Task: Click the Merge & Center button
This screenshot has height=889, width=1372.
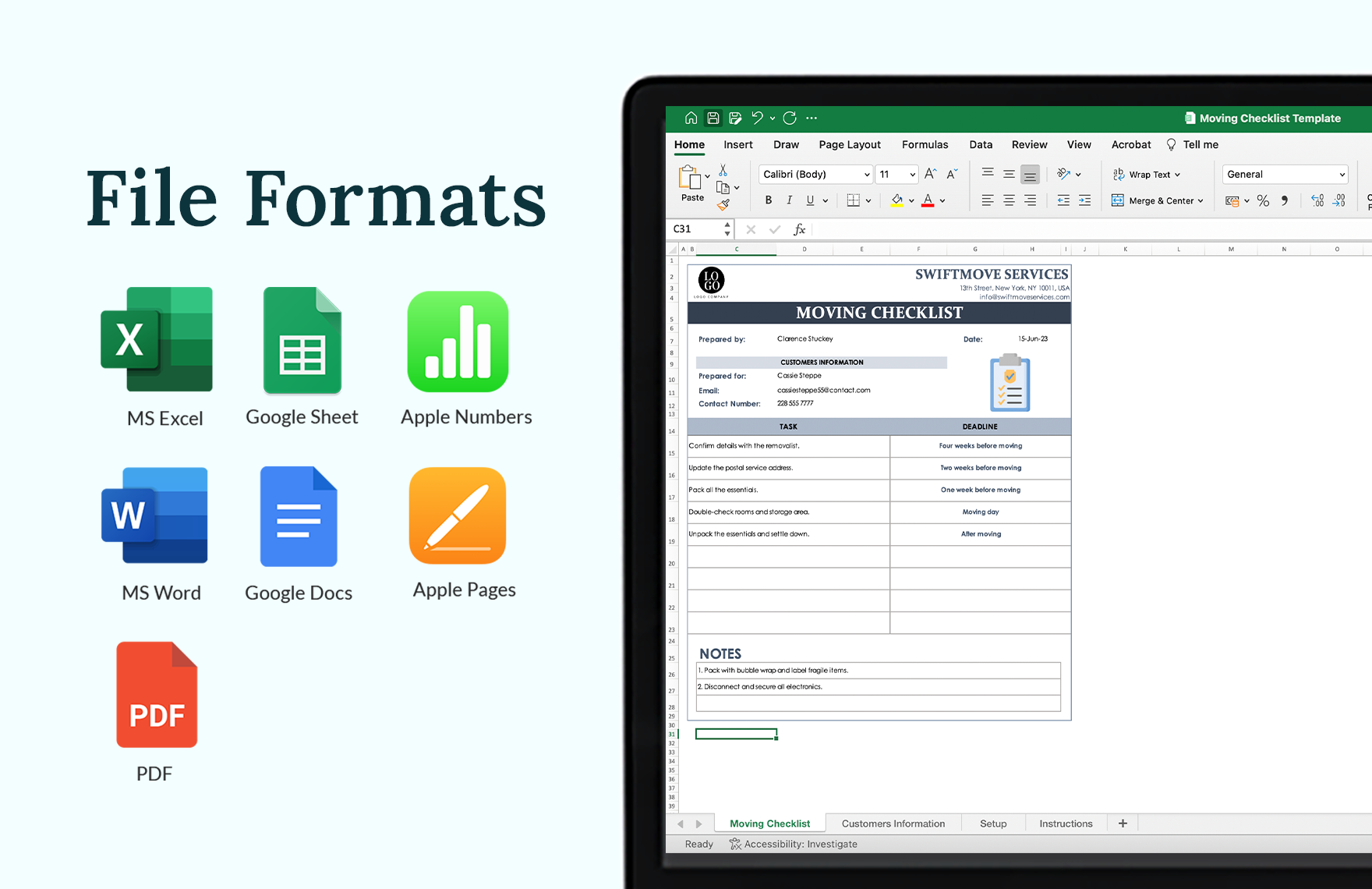Action: click(1157, 200)
